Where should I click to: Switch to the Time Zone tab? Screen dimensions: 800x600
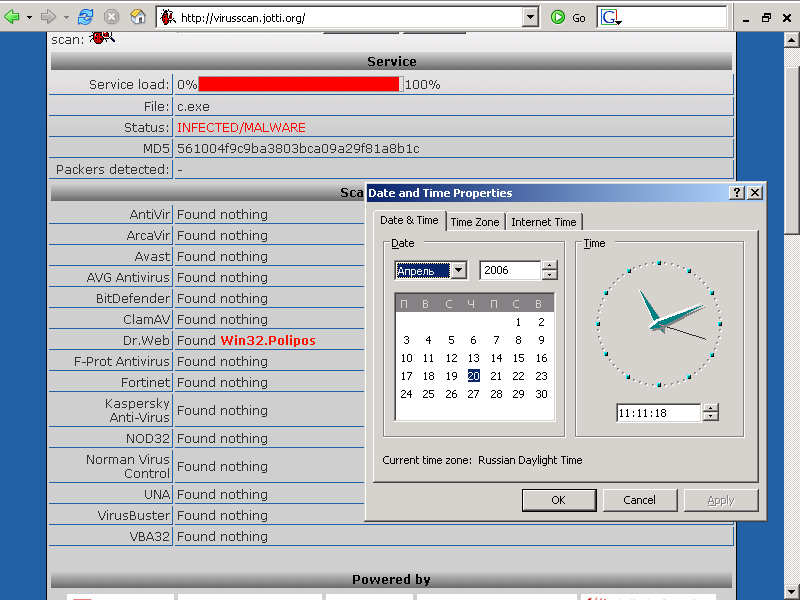(475, 222)
